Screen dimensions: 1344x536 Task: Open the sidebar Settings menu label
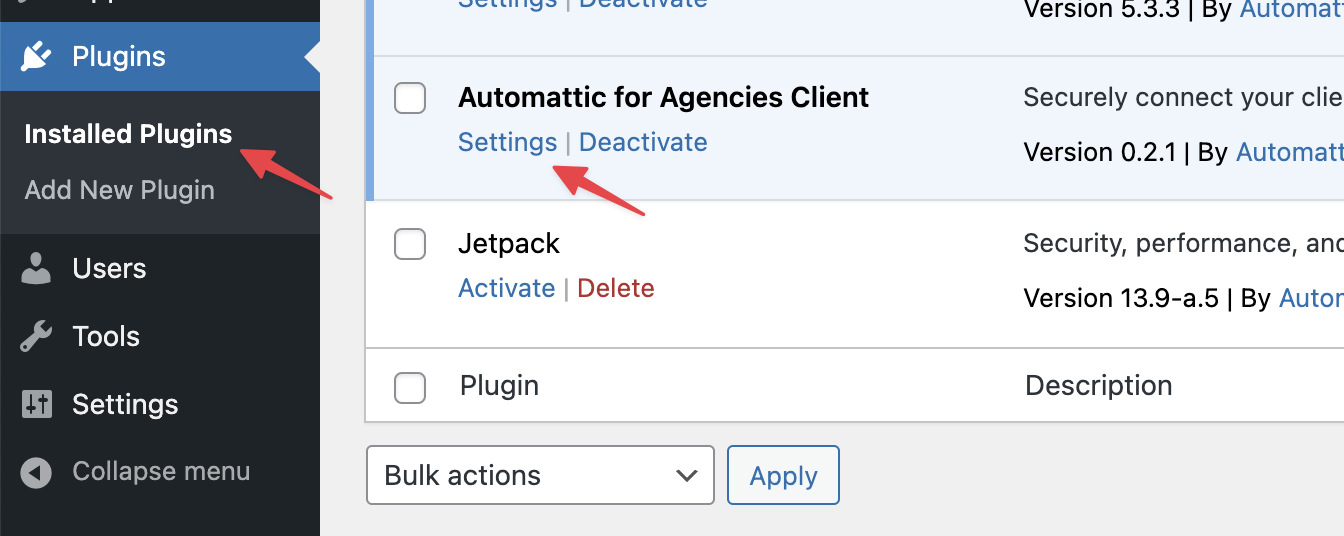125,405
